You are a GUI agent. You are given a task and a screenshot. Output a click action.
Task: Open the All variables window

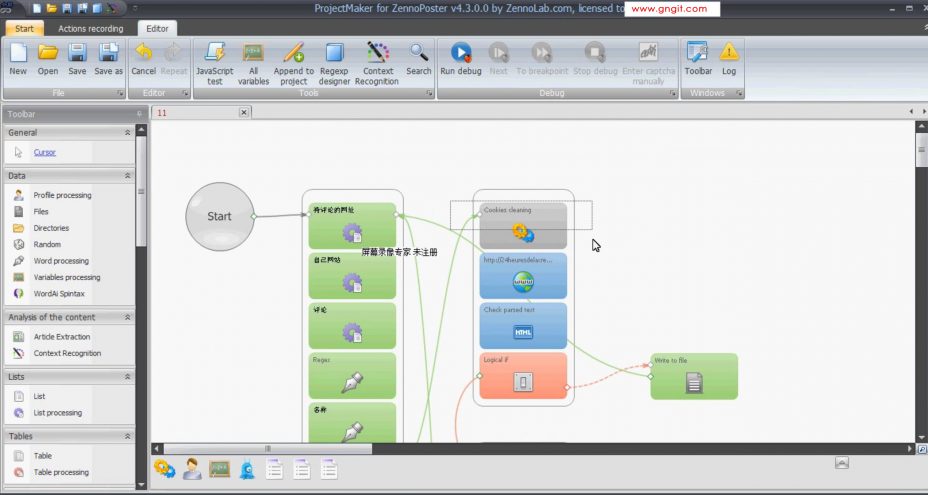pyautogui.click(x=253, y=59)
